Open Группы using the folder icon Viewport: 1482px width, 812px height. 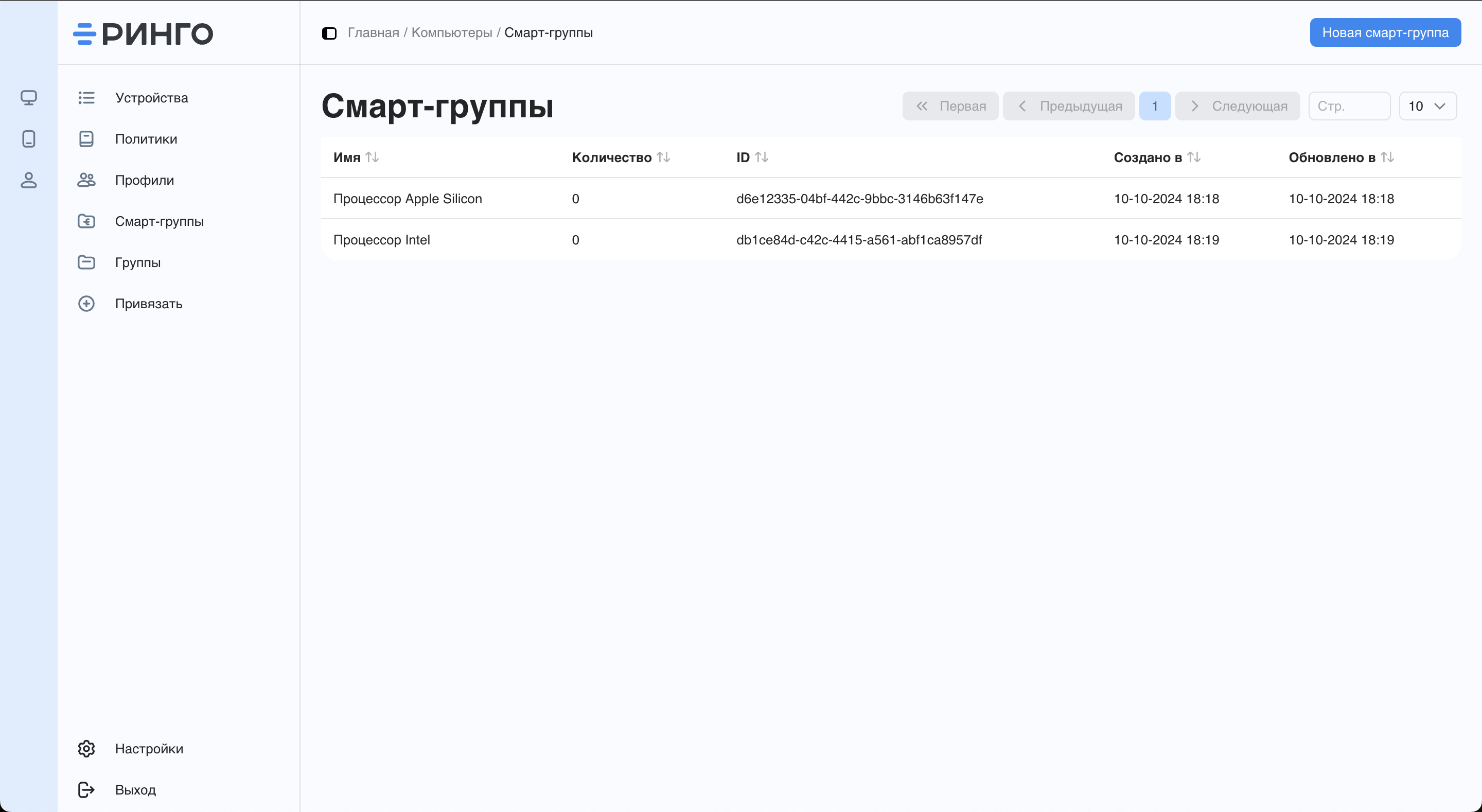click(86, 262)
